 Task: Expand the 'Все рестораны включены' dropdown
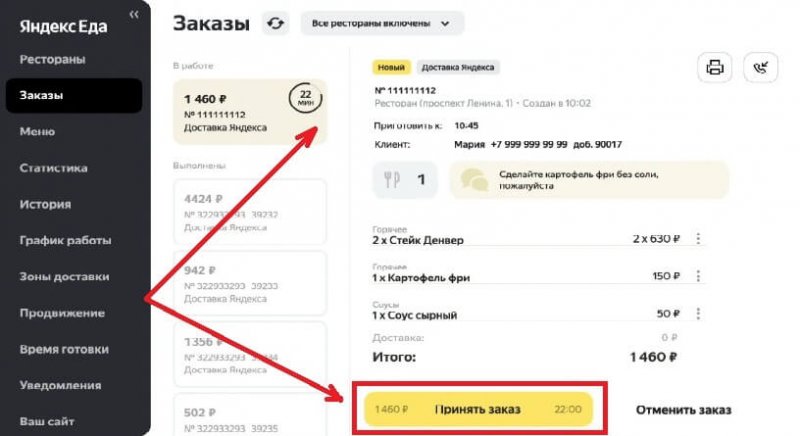point(382,23)
